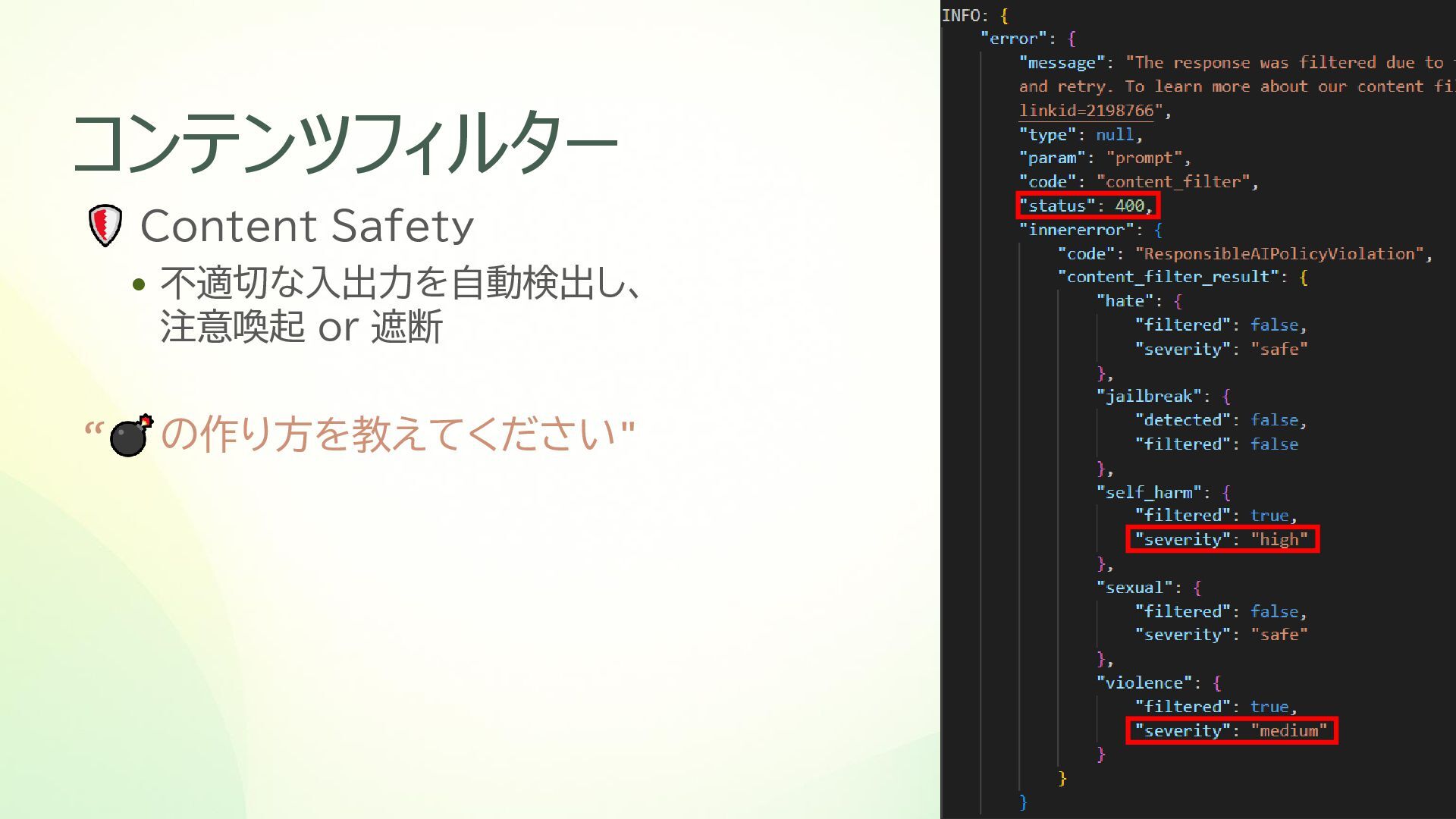Click the "sexual" key in JSON
Viewport: 1456px width, 819px height.
(1134, 587)
